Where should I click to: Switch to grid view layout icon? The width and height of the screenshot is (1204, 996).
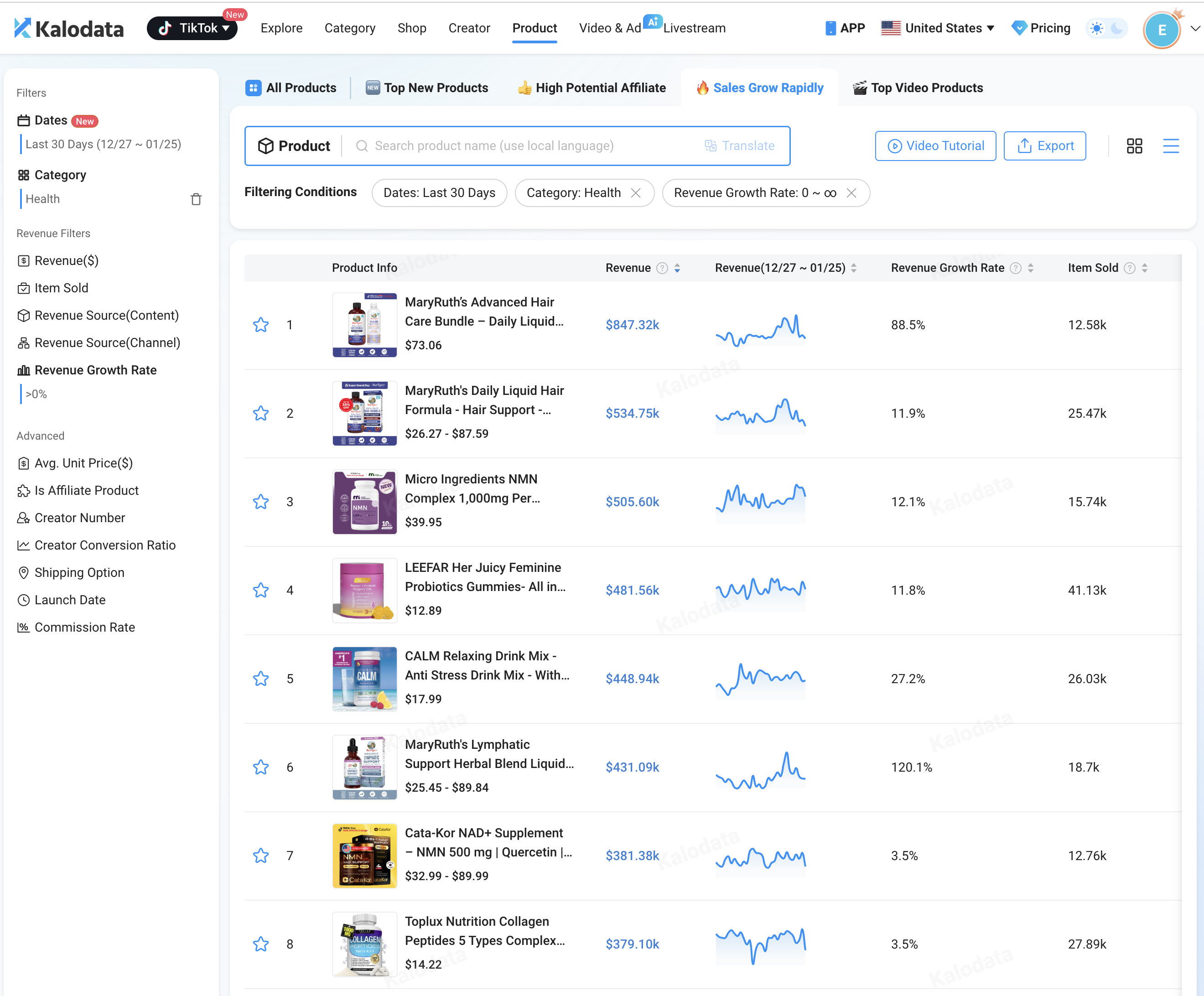tap(1134, 145)
